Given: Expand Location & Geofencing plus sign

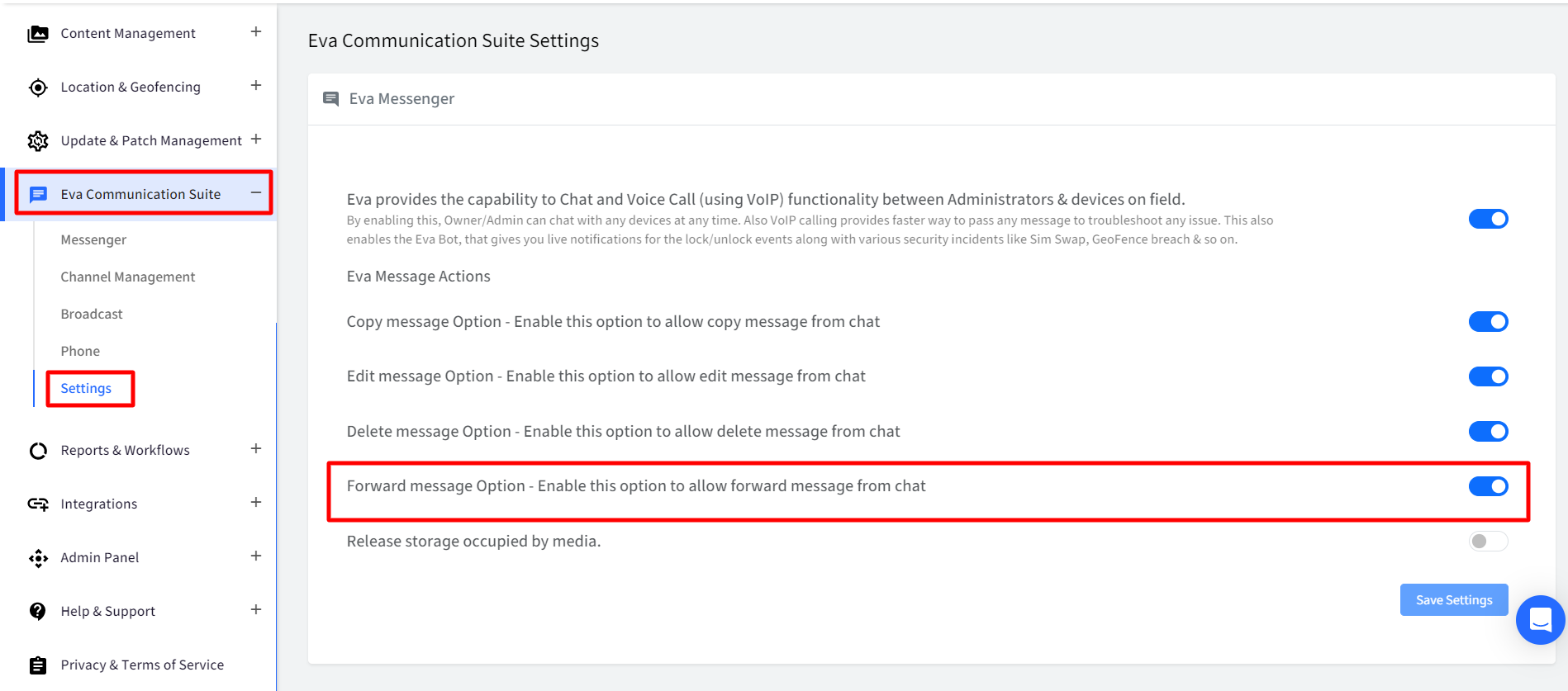Looking at the screenshot, I should [x=256, y=85].
